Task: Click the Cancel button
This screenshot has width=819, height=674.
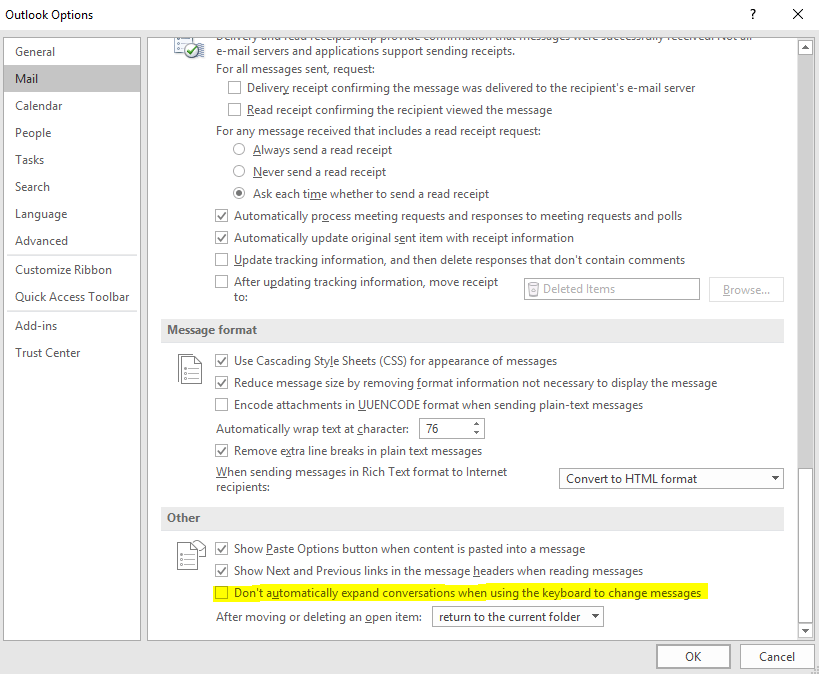Action: (777, 657)
